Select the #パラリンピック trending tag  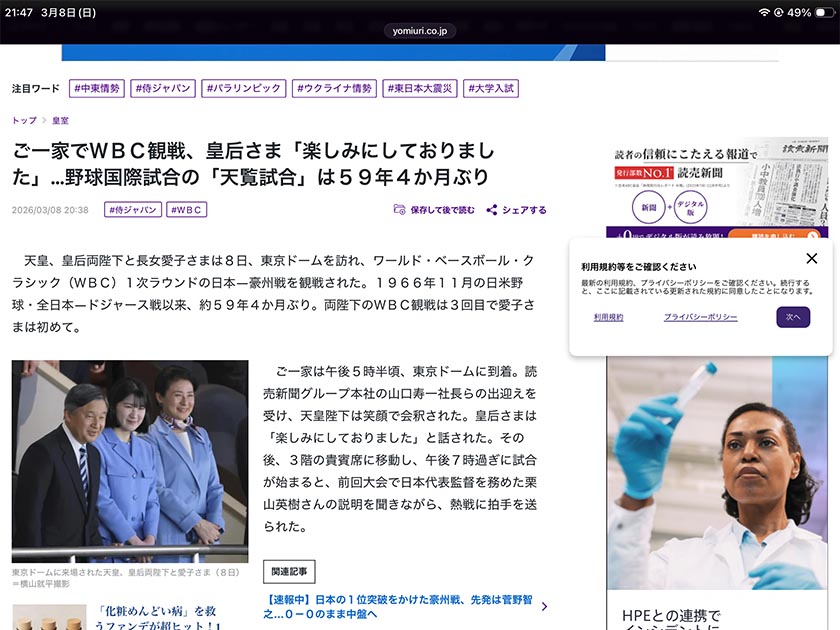click(x=243, y=88)
